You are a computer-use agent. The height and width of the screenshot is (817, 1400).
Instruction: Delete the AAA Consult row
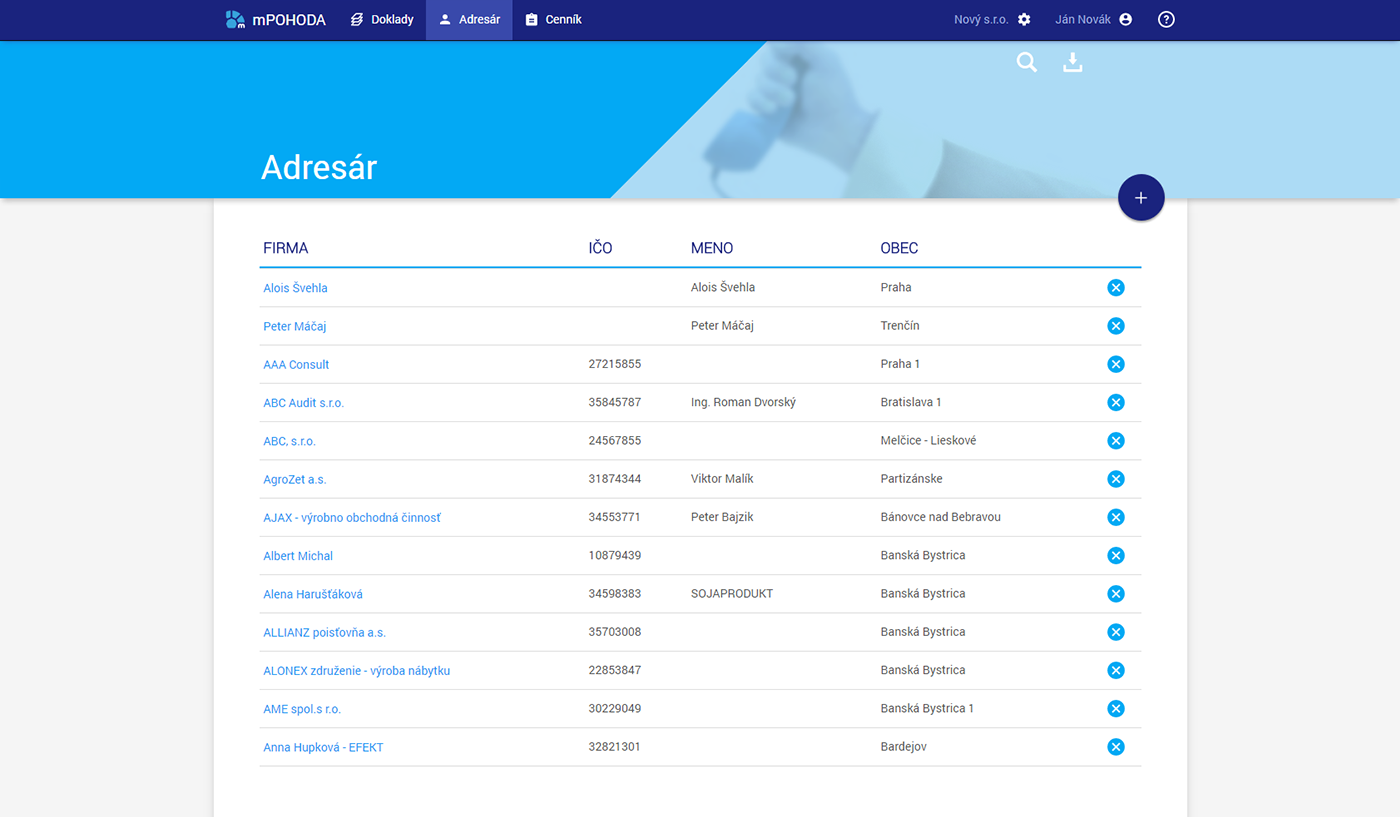pyautogui.click(x=1116, y=364)
